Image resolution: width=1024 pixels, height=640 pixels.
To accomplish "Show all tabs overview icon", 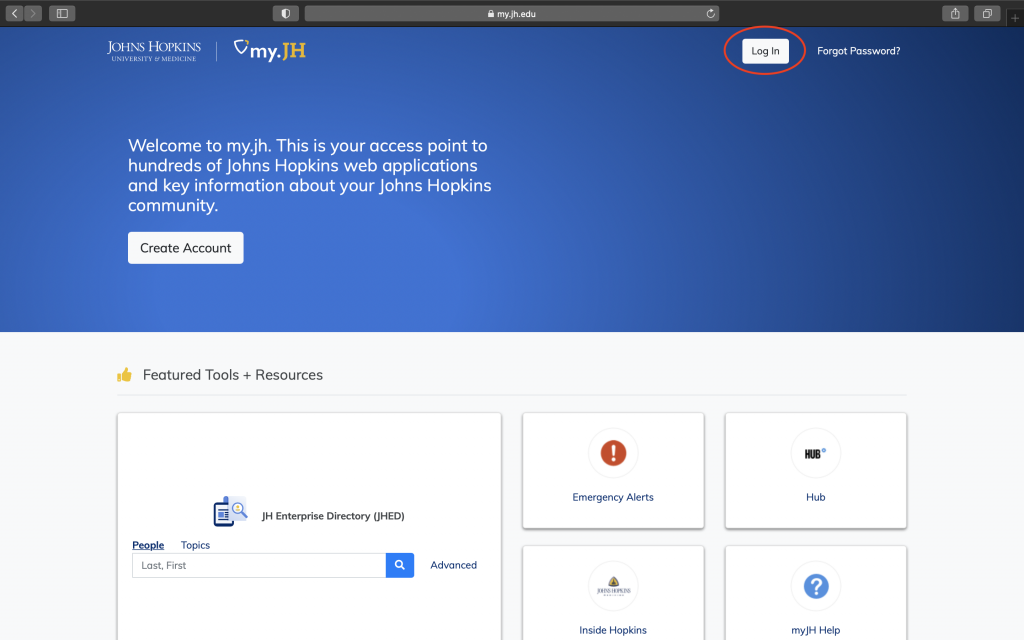I will tap(987, 13).
